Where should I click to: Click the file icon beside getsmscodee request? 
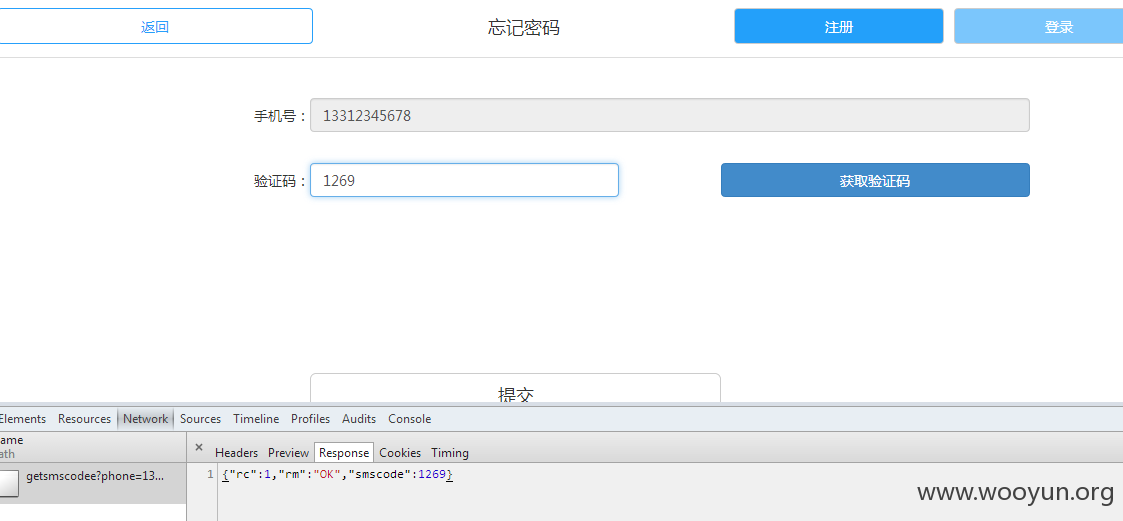pos(9,483)
